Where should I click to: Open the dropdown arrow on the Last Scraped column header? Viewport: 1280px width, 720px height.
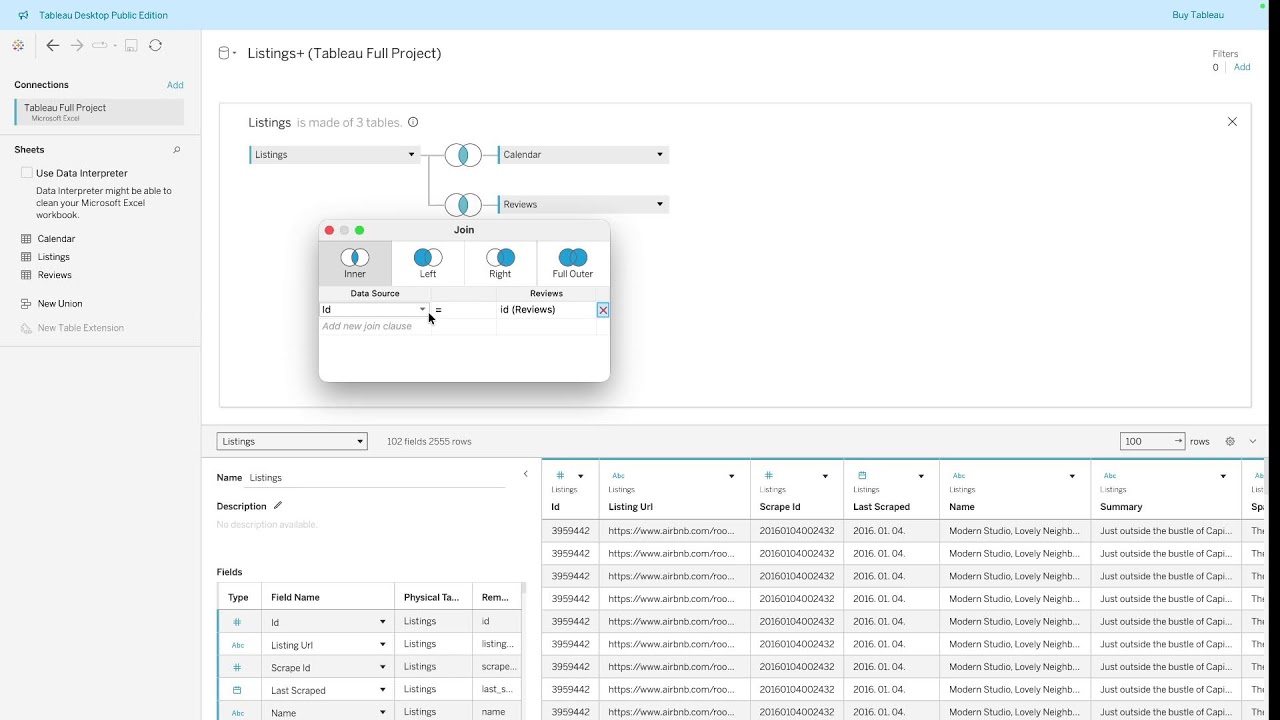[921, 476]
